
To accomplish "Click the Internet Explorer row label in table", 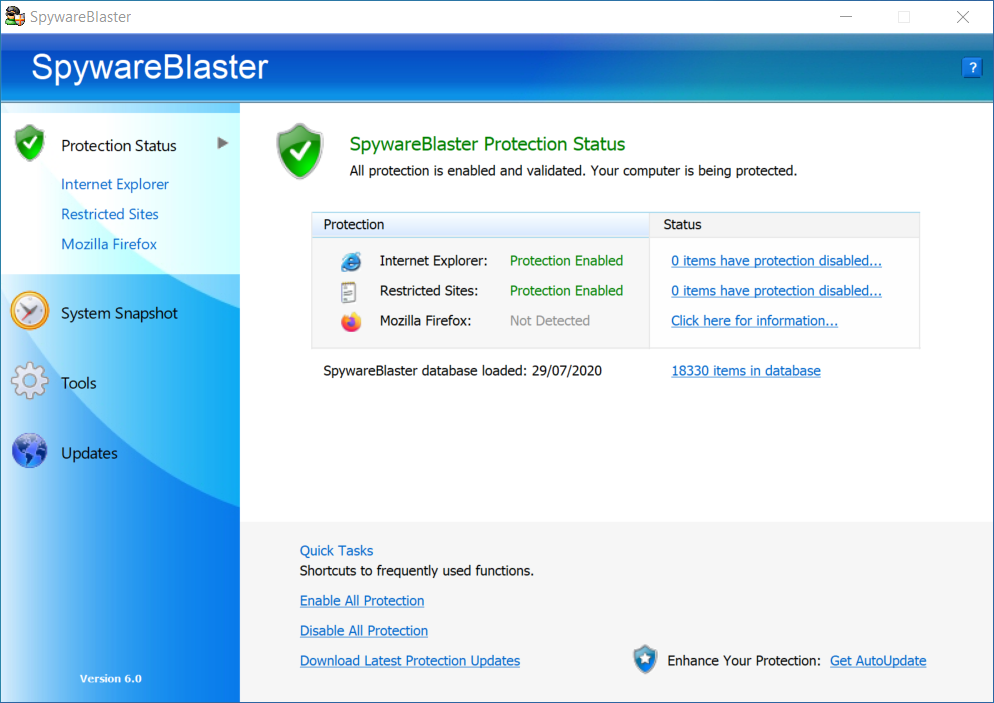I will (x=434, y=261).
